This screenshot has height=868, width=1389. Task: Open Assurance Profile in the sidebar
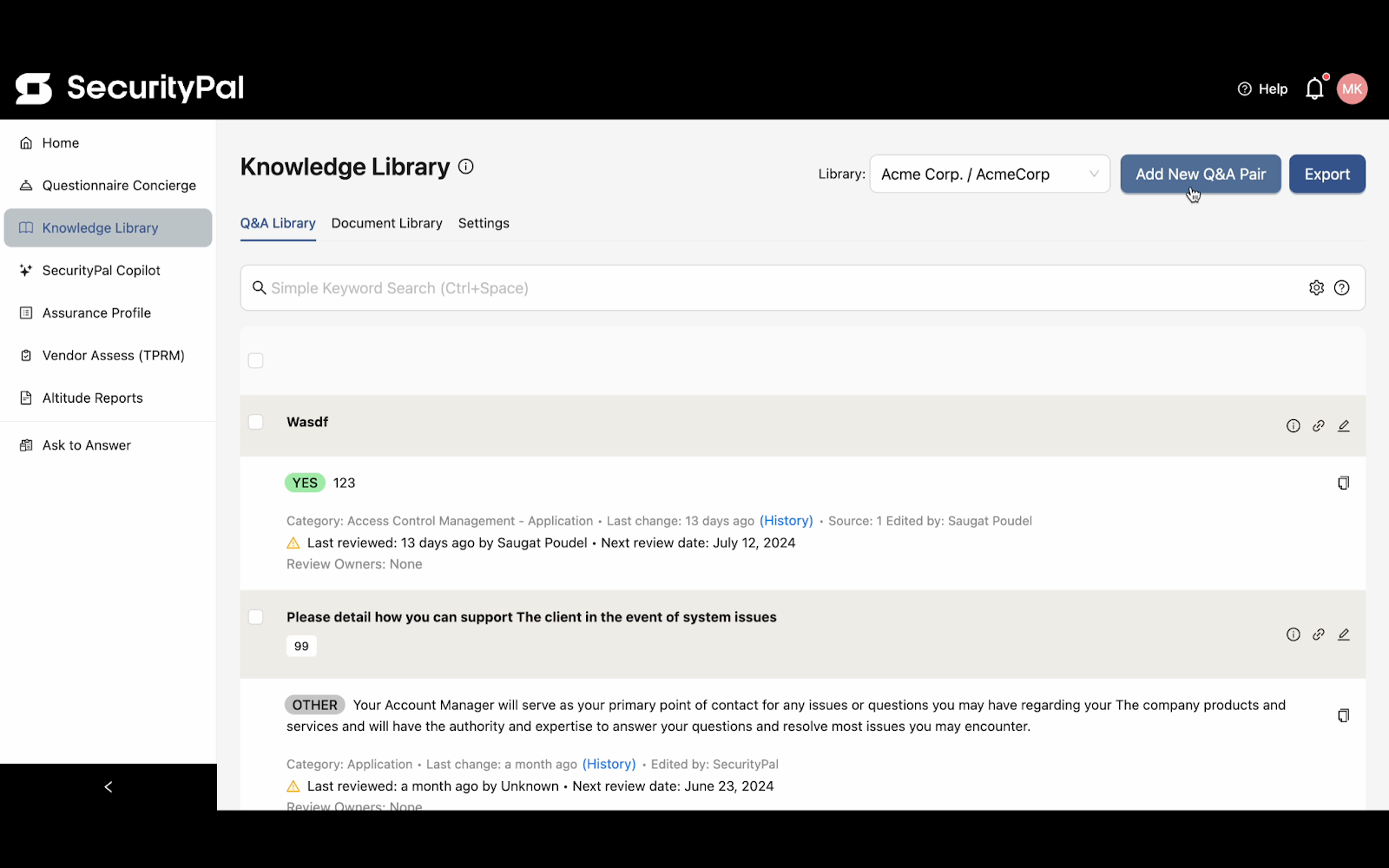tap(109, 313)
